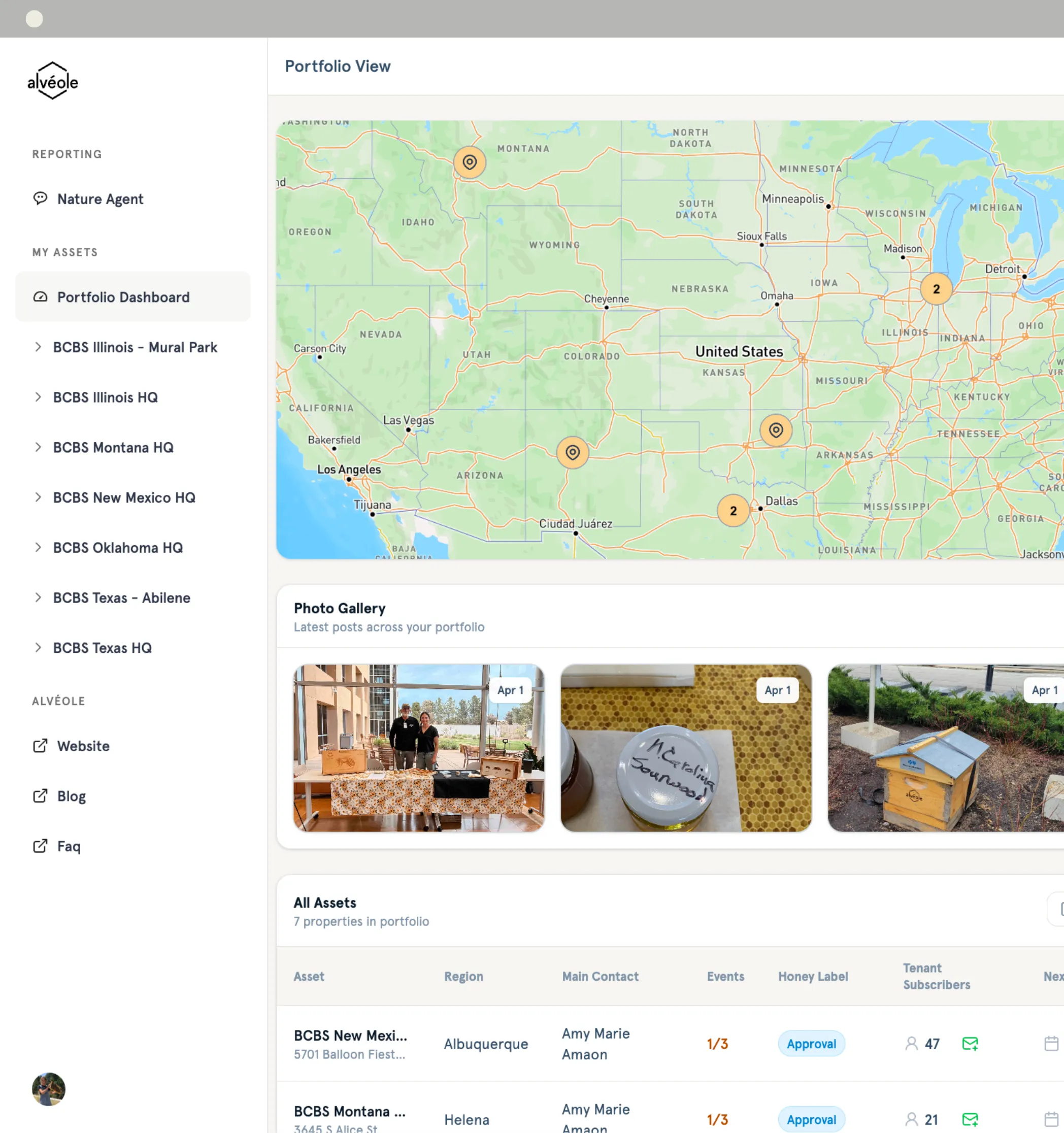Open the first photo gallery thumbnail dated Apr 1
Image resolution: width=1064 pixels, height=1133 pixels.
pyautogui.click(x=419, y=748)
